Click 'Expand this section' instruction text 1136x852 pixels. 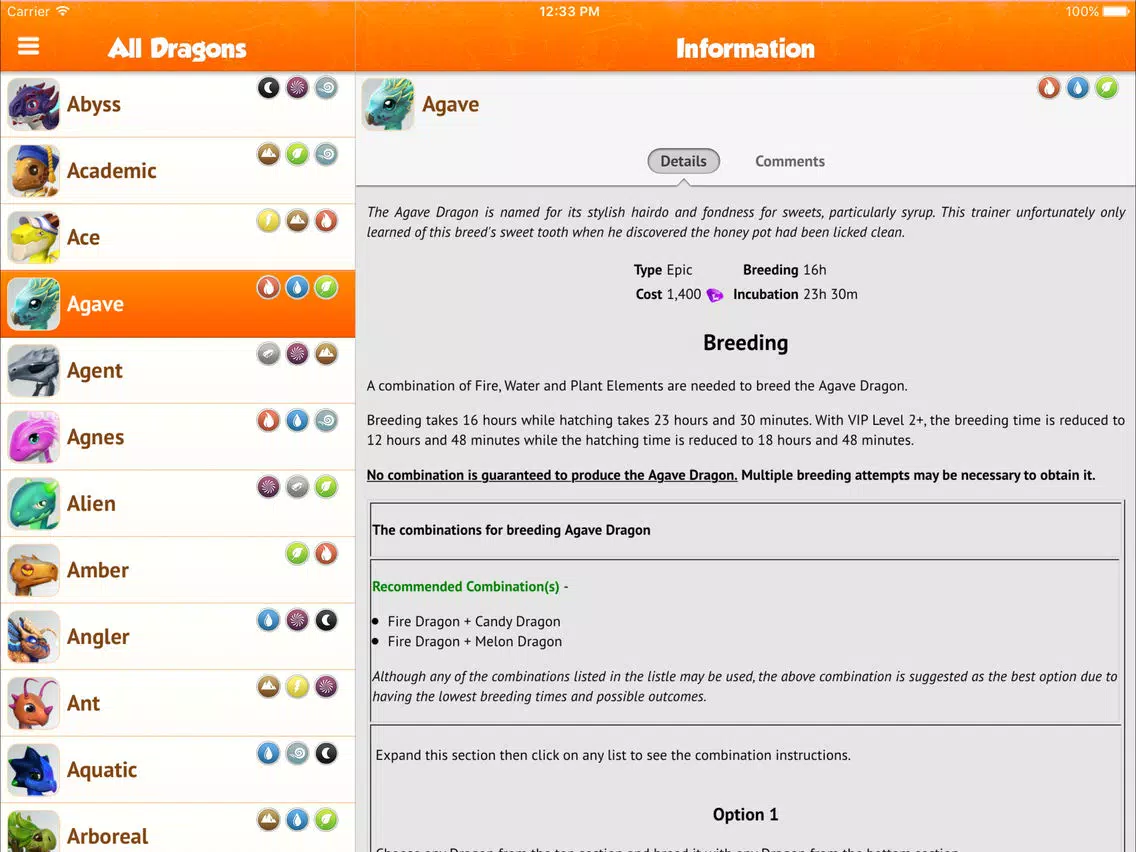(613, 756)
